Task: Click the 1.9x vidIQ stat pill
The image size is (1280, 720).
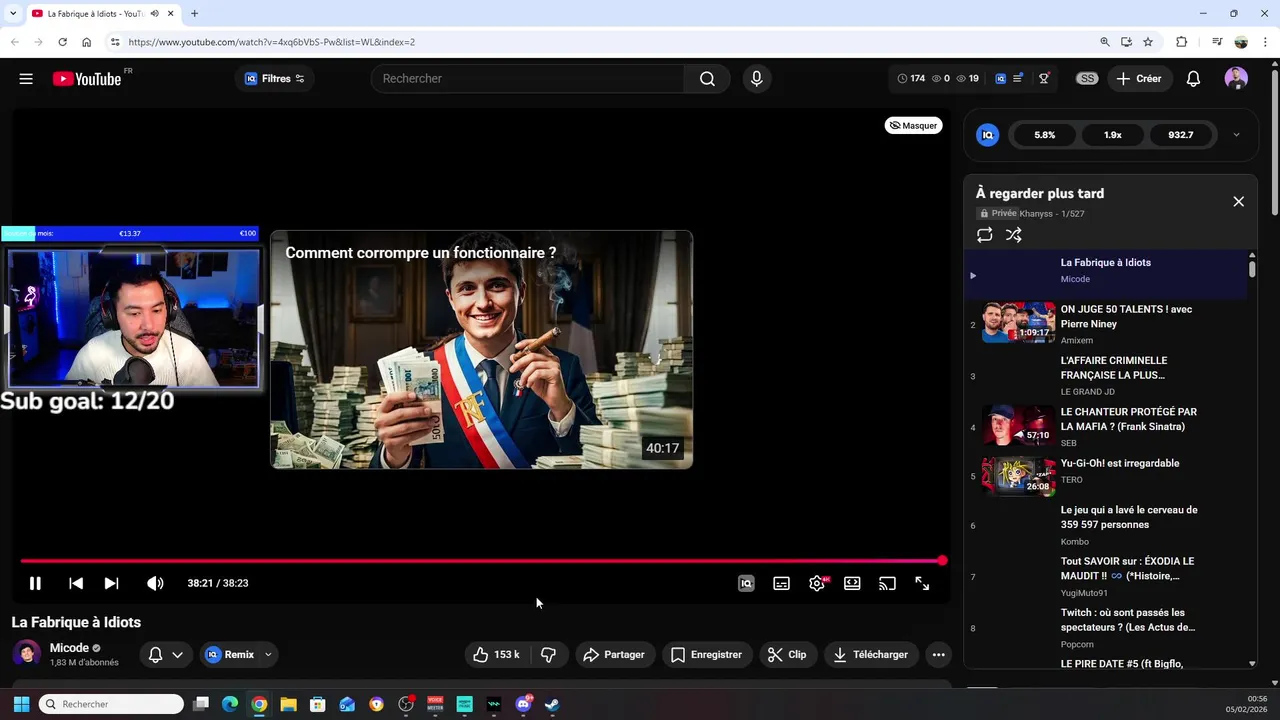Action: tap(1112, 135)
